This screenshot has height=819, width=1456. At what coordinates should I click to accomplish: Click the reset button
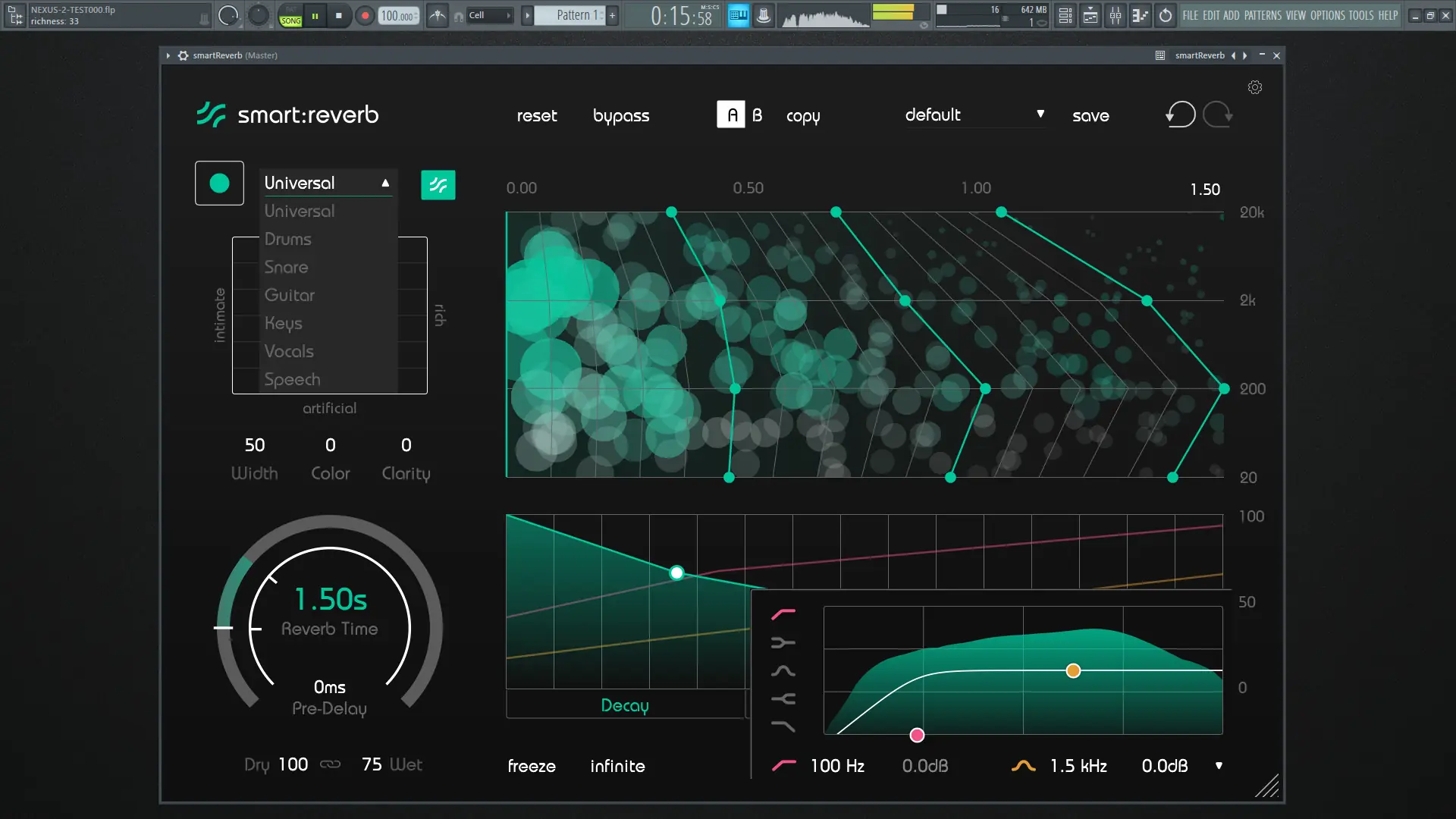click(x=537, y=115)
